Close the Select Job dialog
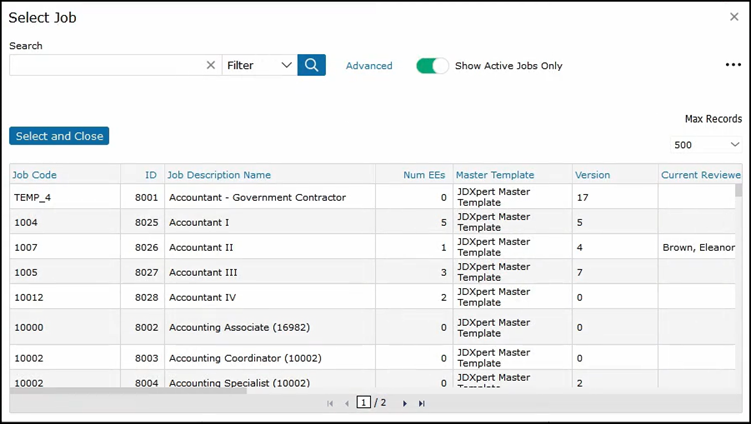Screen dimensions: 751x424 click(734, 17)
